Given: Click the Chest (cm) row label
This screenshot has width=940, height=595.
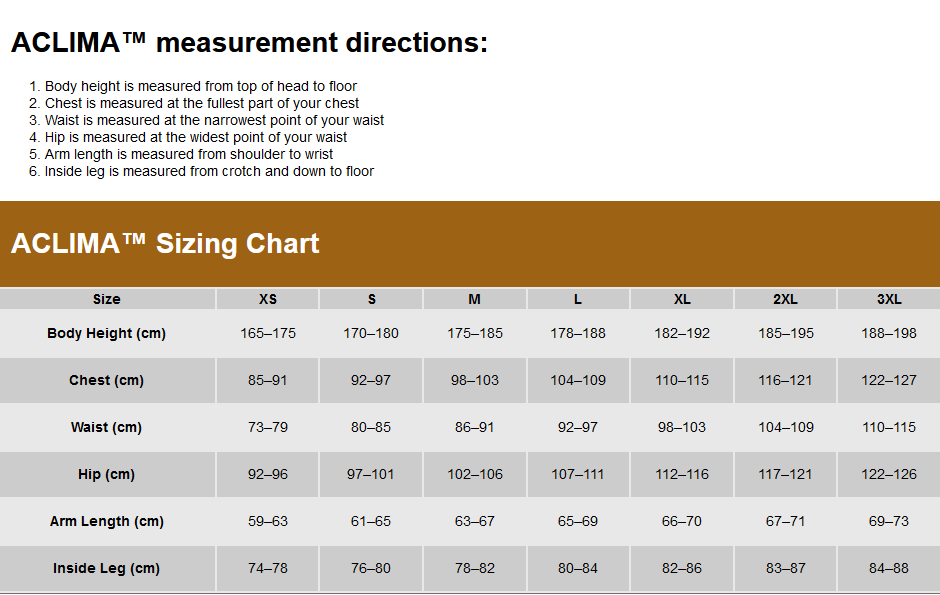Looking at the screenshot, I should [x=107, y=380].
